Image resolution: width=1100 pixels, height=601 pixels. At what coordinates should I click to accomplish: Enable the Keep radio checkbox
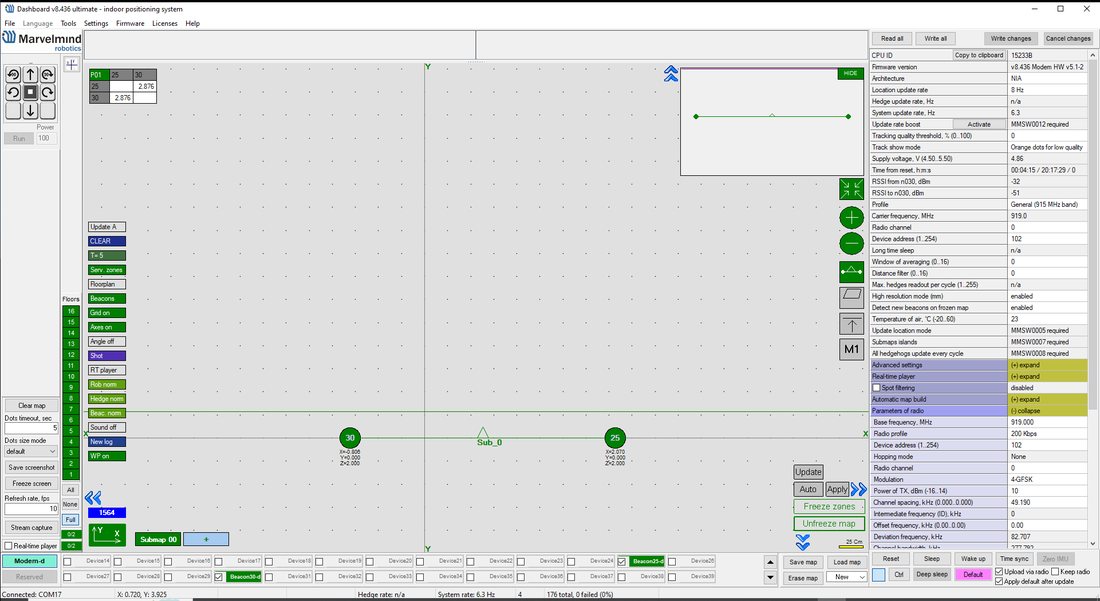1054,572
